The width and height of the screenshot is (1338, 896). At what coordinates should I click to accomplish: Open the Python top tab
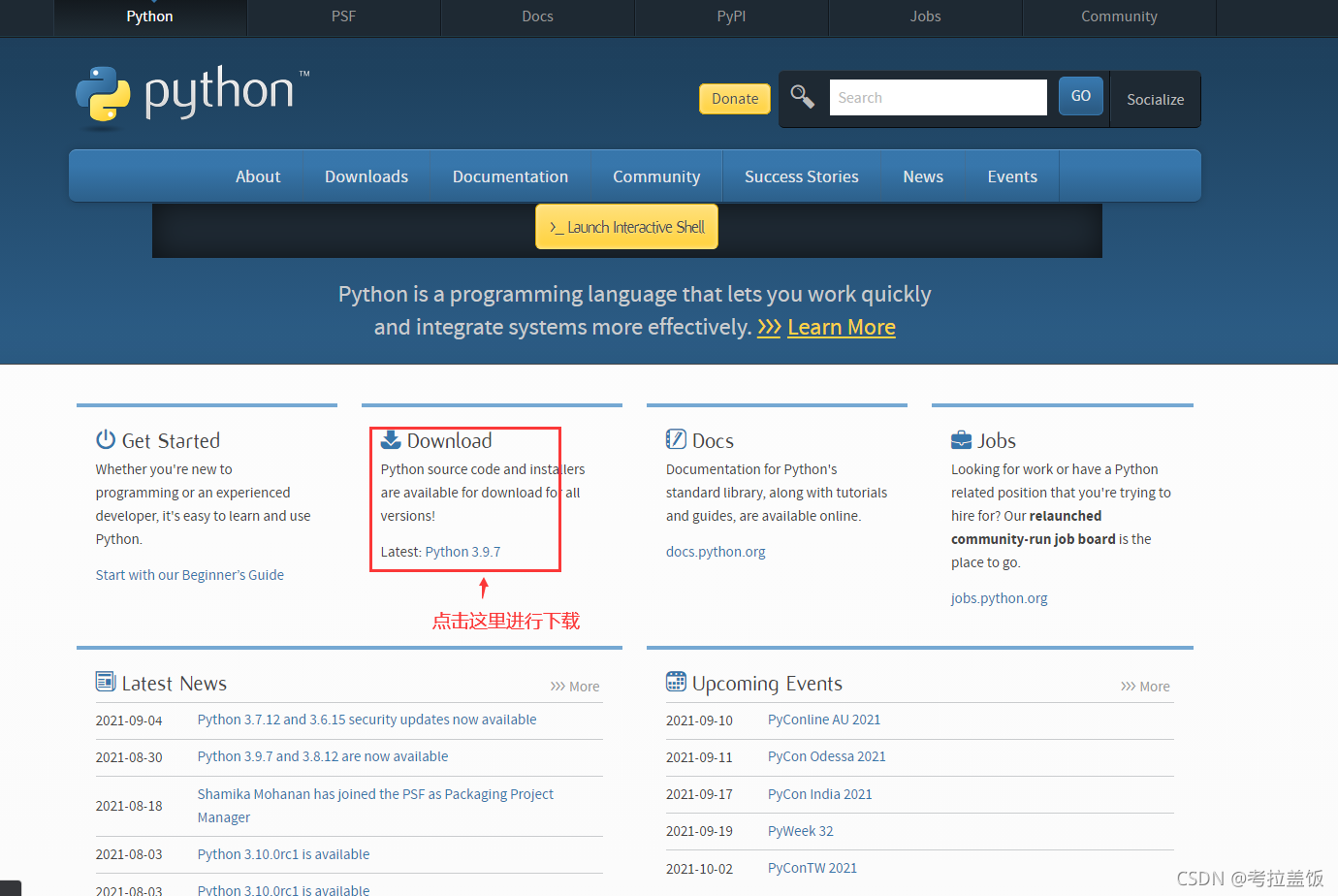coord(150,16)
